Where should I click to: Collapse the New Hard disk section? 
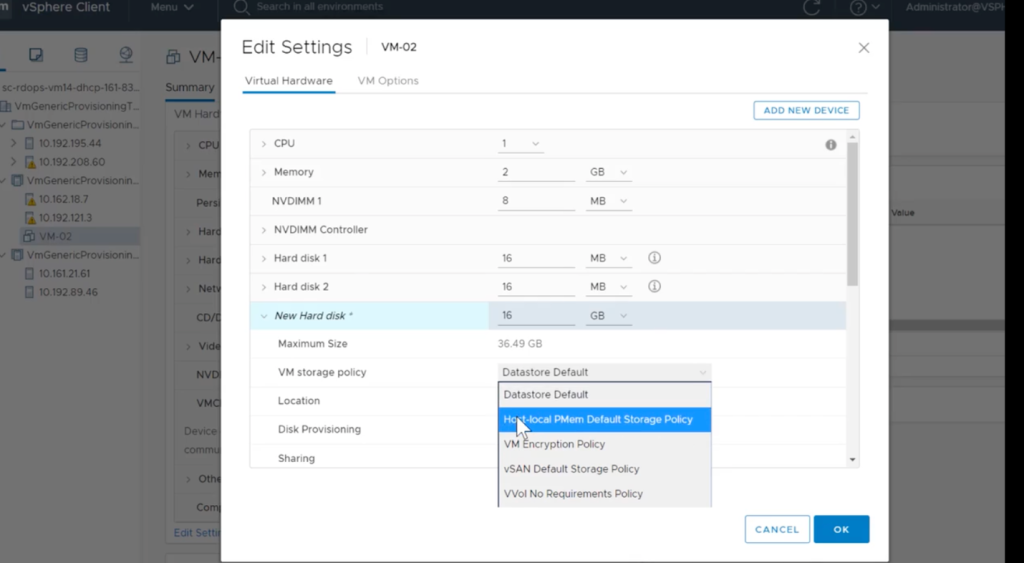point(264,316)
